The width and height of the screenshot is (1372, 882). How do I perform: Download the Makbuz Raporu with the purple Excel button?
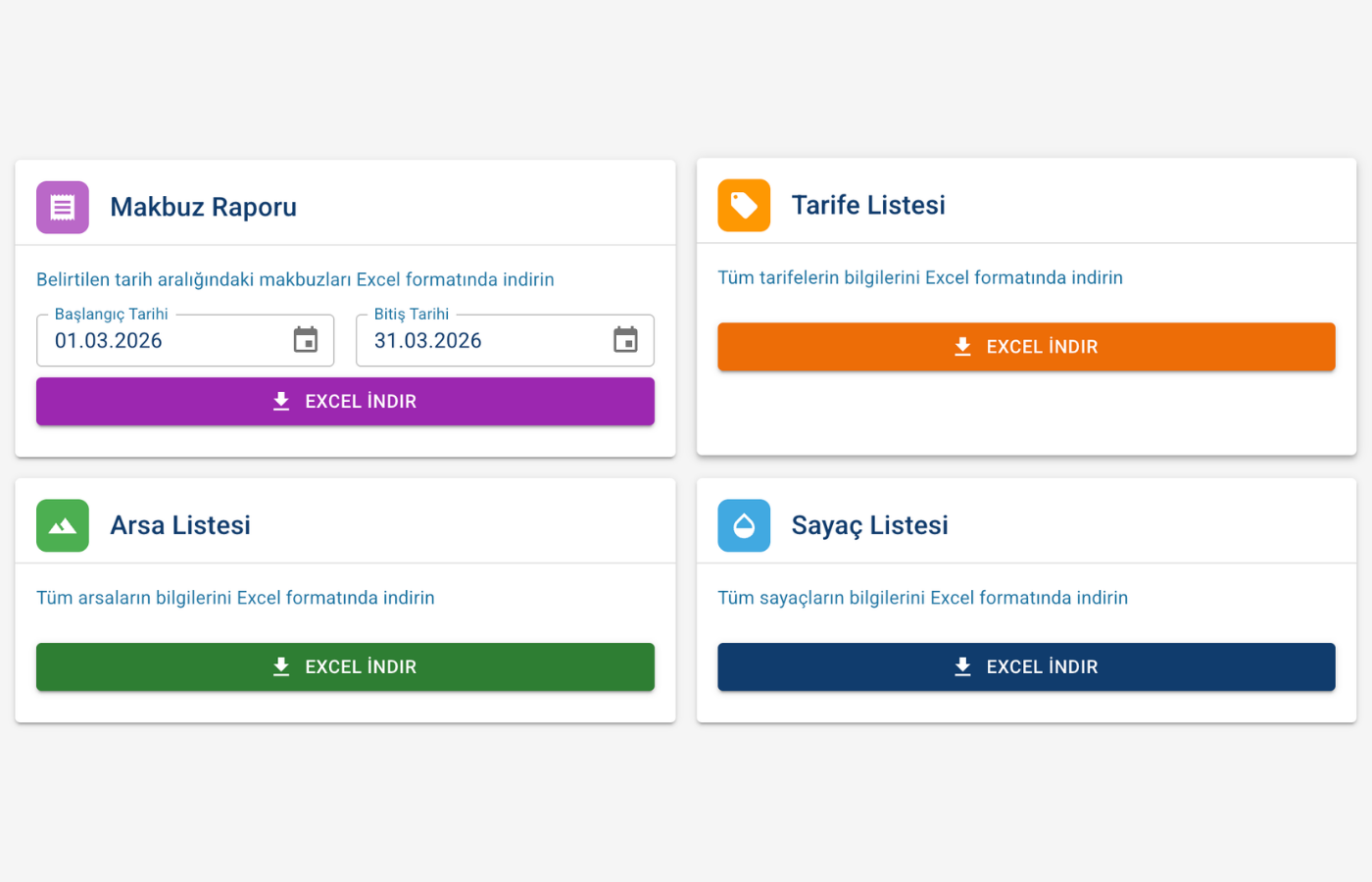pyautogui.click(x=345, y=402)
